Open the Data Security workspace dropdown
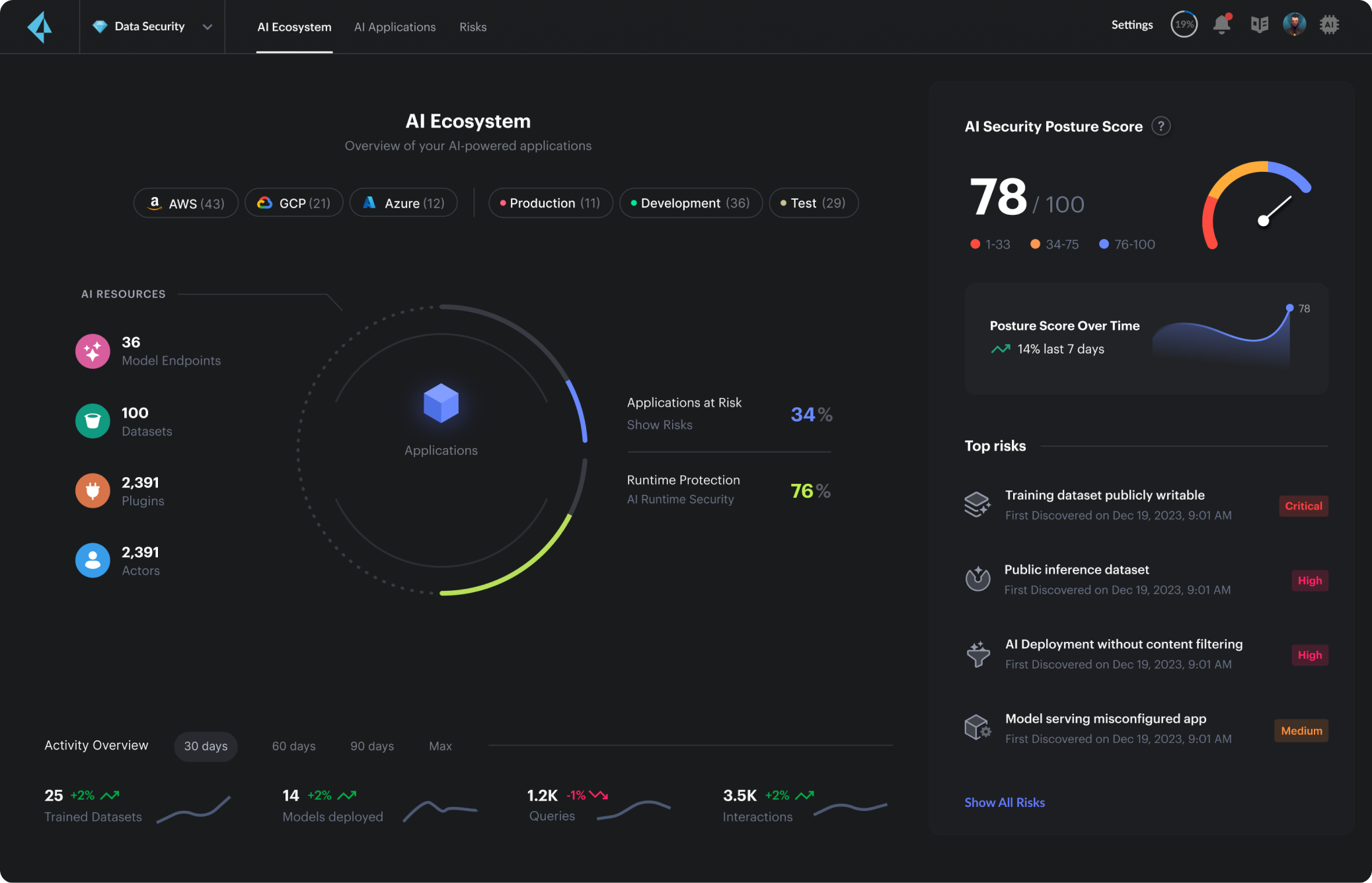Image resolution: width=1372 pixels, height=883 pixels. tap(153, 26)
